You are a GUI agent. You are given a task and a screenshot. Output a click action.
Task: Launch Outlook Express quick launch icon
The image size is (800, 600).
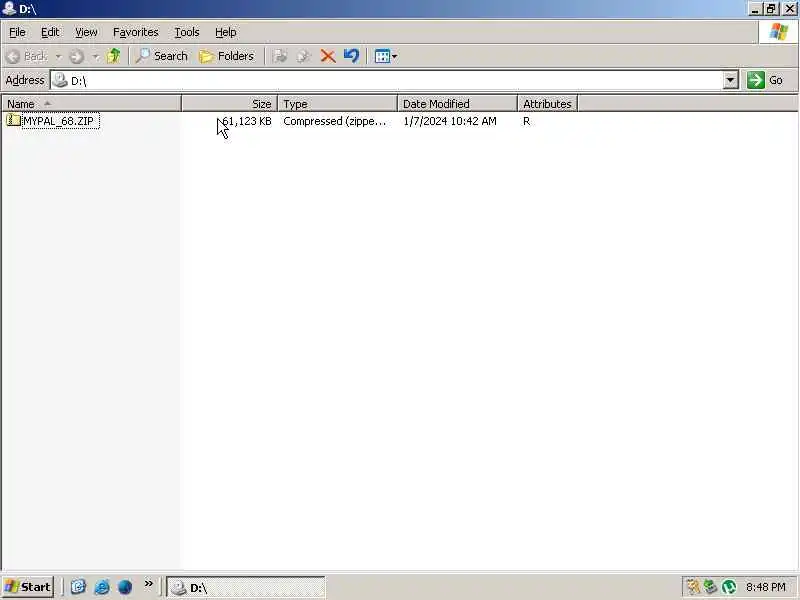click(78, 587)
